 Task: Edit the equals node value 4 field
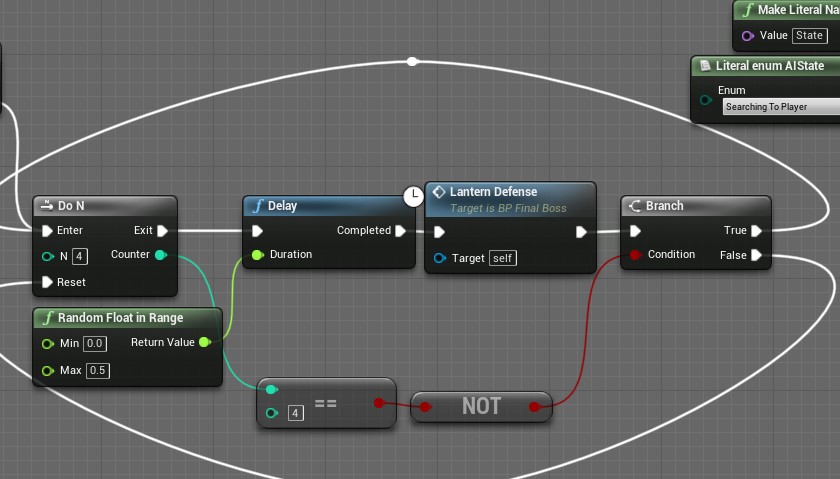(295, 413)
